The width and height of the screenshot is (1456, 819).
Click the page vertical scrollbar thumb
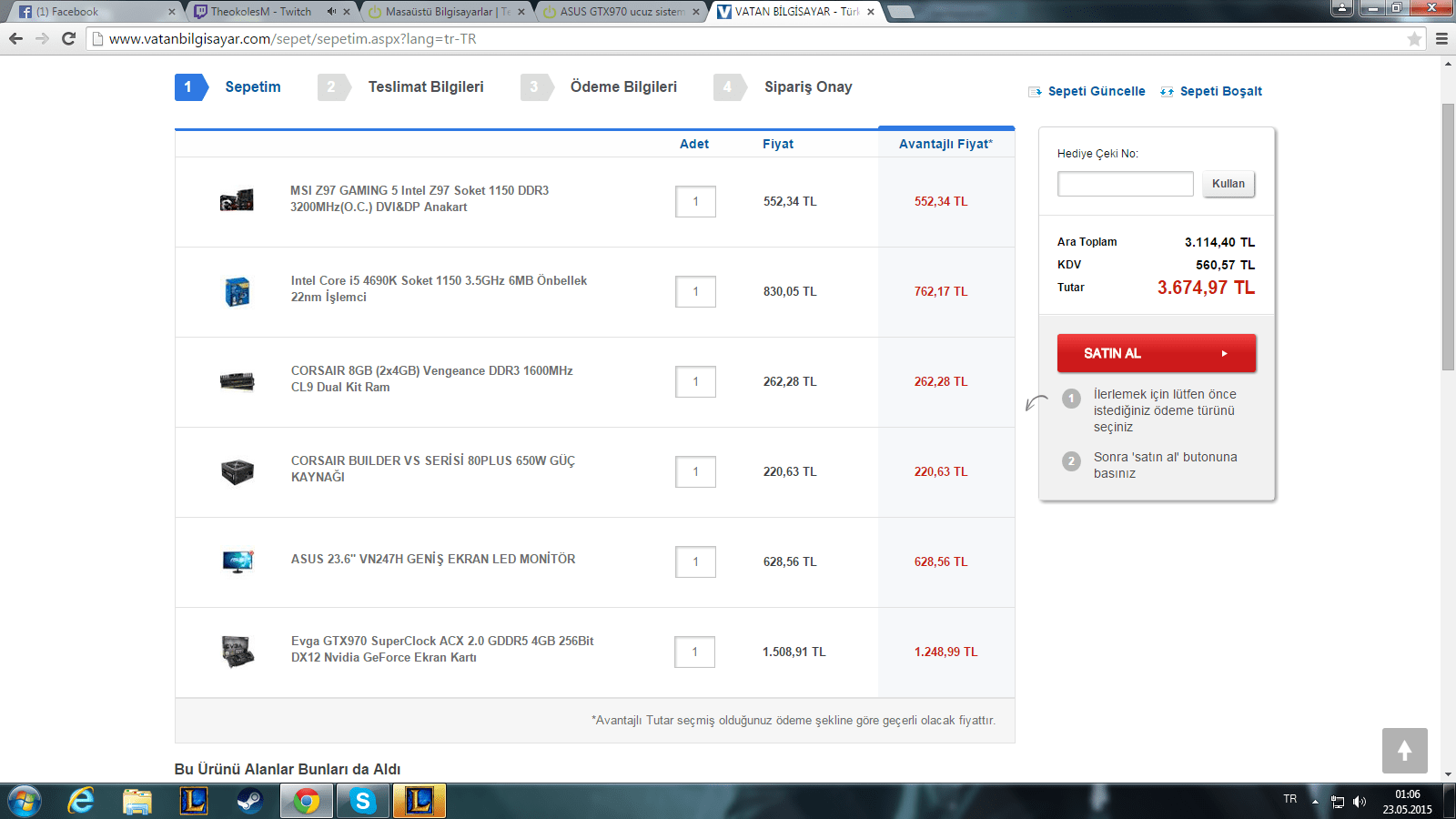pyautogui.click(x=1448, y=237)
